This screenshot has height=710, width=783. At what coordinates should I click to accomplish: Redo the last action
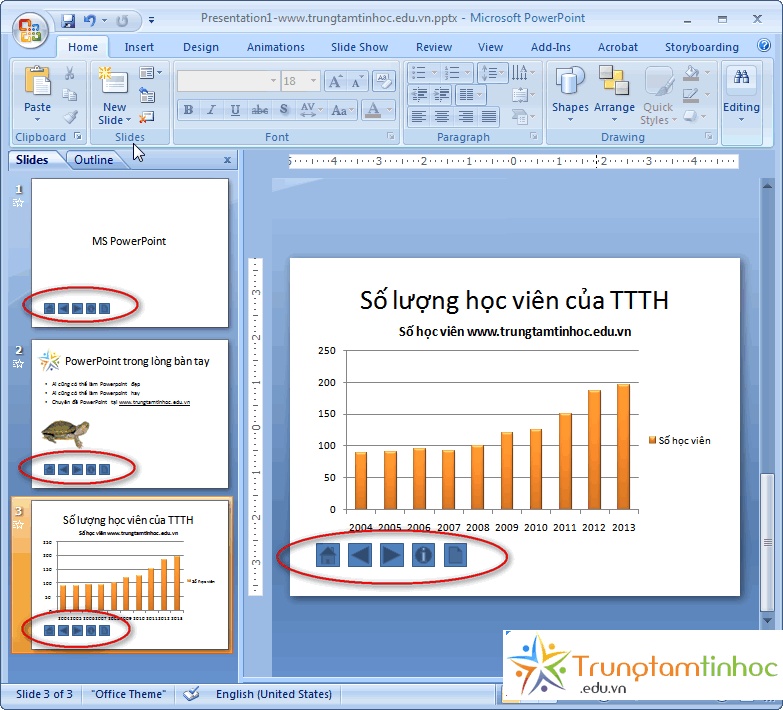122,20
